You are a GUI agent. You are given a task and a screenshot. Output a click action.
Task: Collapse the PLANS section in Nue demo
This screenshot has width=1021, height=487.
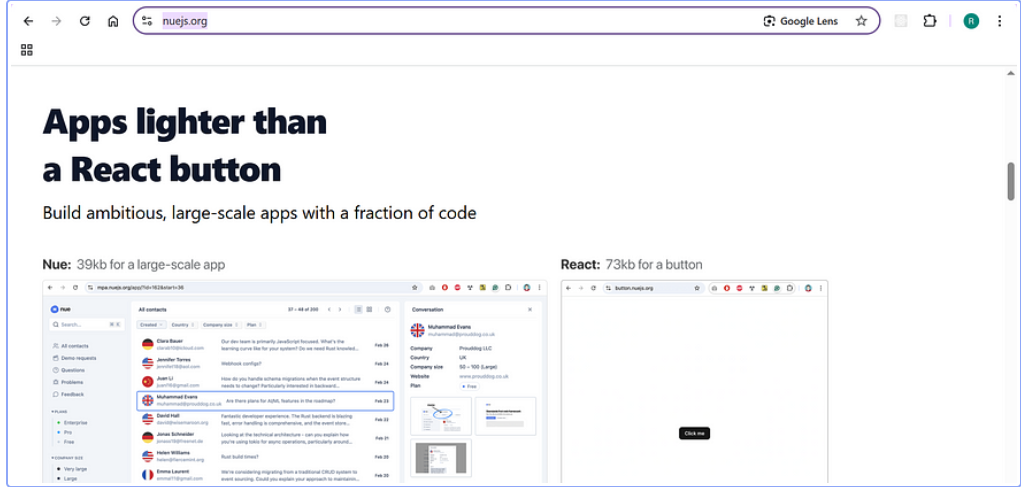tap(59, 411)
